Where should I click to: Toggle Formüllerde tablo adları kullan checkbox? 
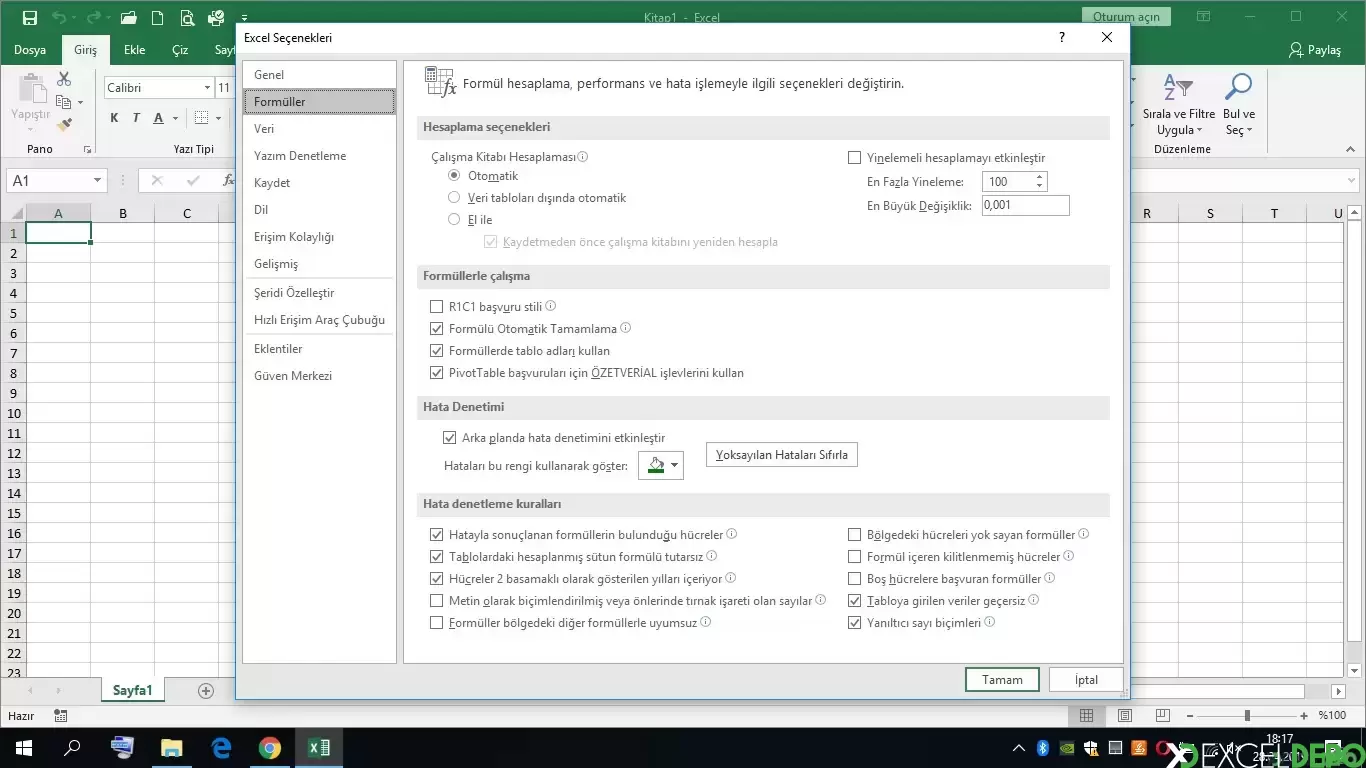point(436,351)
